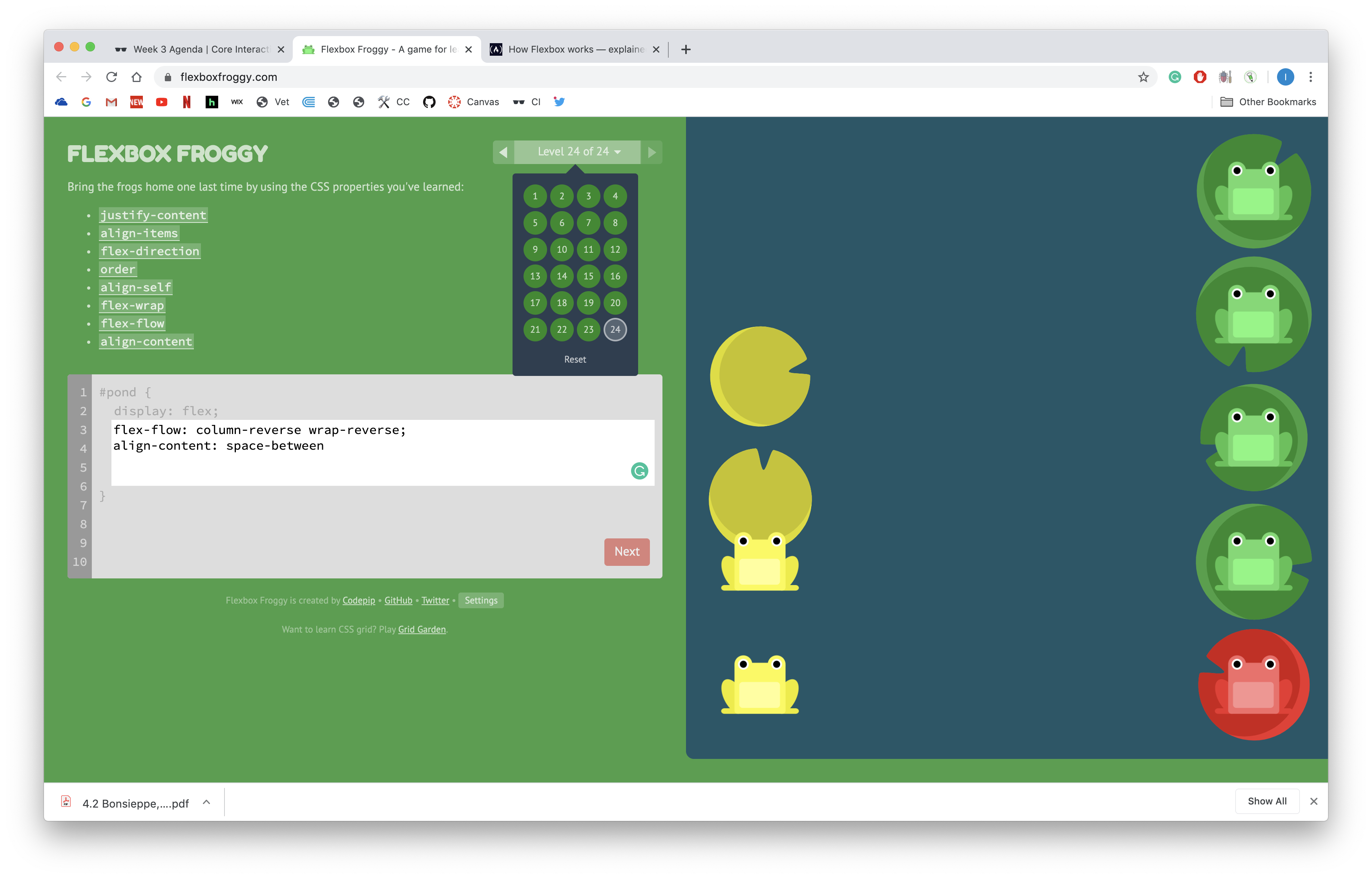Viewport: 1372px width, 879px height.
Task: Open the Wix bookmark
Action: click(237, 102)
